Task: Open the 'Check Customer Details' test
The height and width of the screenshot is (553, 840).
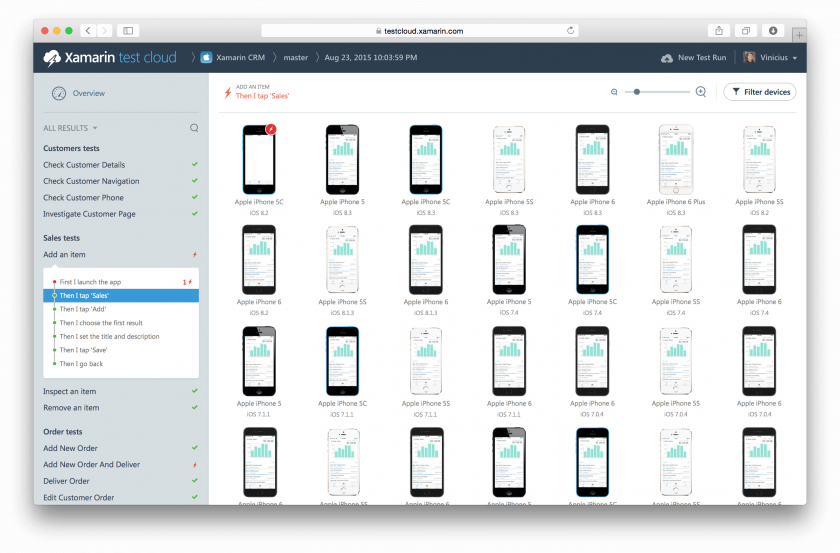Action: (x=84, y=165)
